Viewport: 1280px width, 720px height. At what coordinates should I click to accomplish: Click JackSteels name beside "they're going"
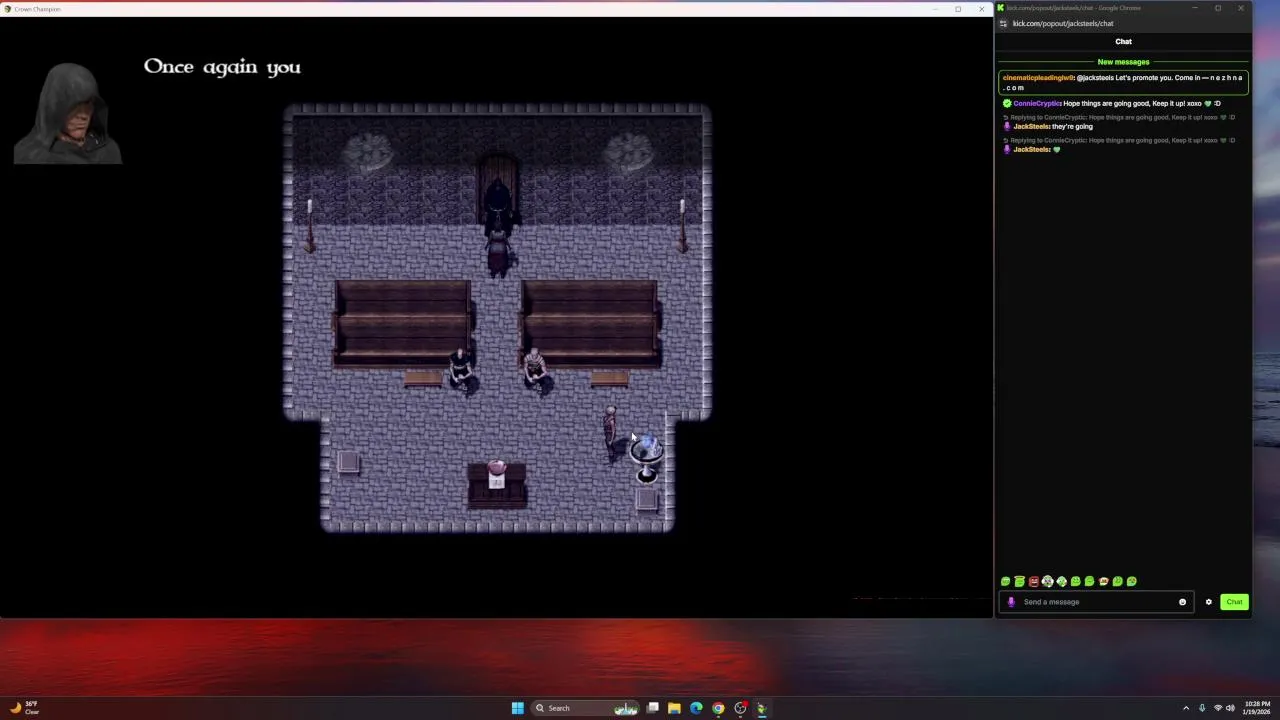tap(1031, 126)
